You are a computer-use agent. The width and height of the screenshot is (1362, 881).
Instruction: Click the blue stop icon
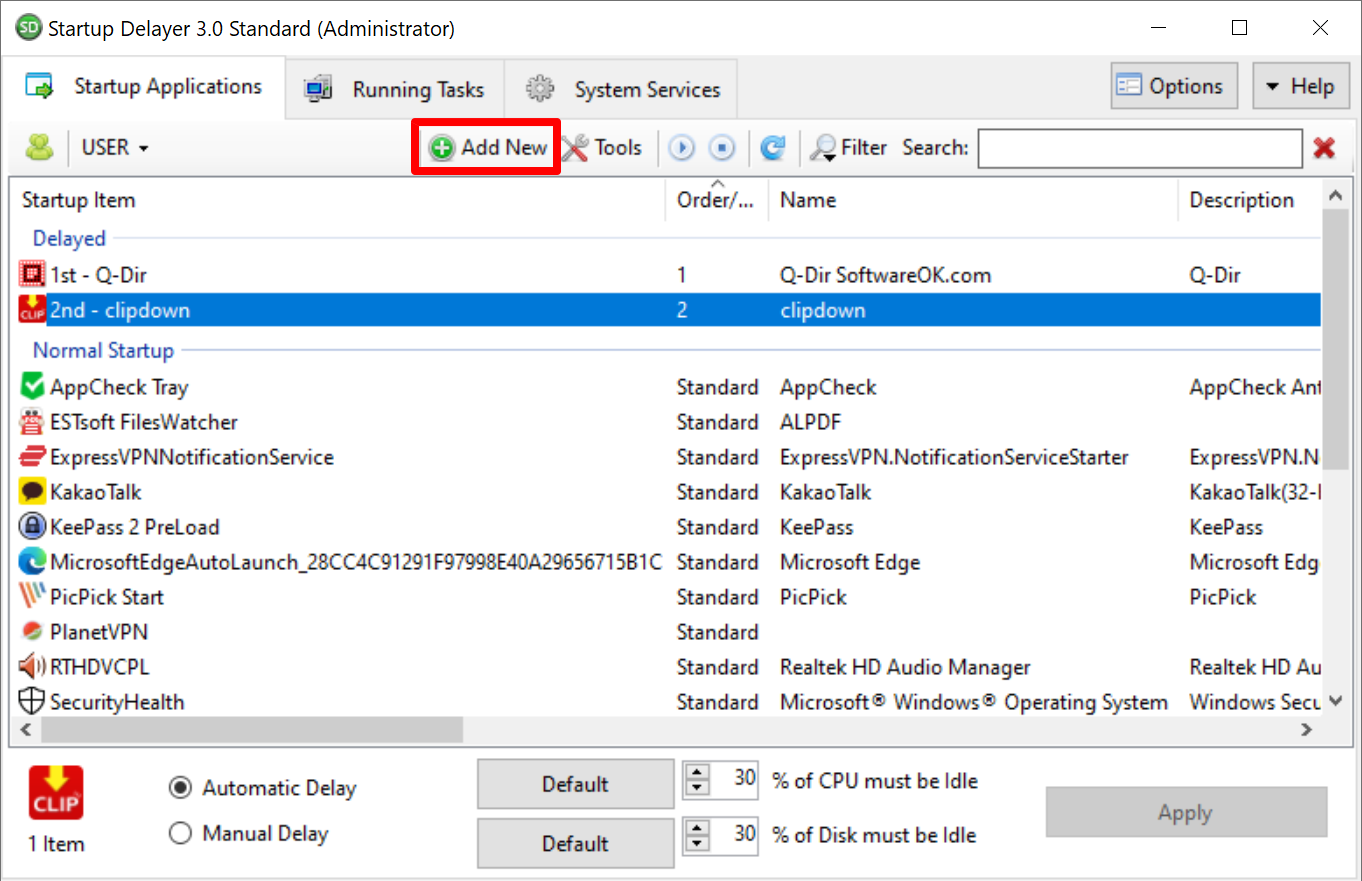(x=722, y=149)
